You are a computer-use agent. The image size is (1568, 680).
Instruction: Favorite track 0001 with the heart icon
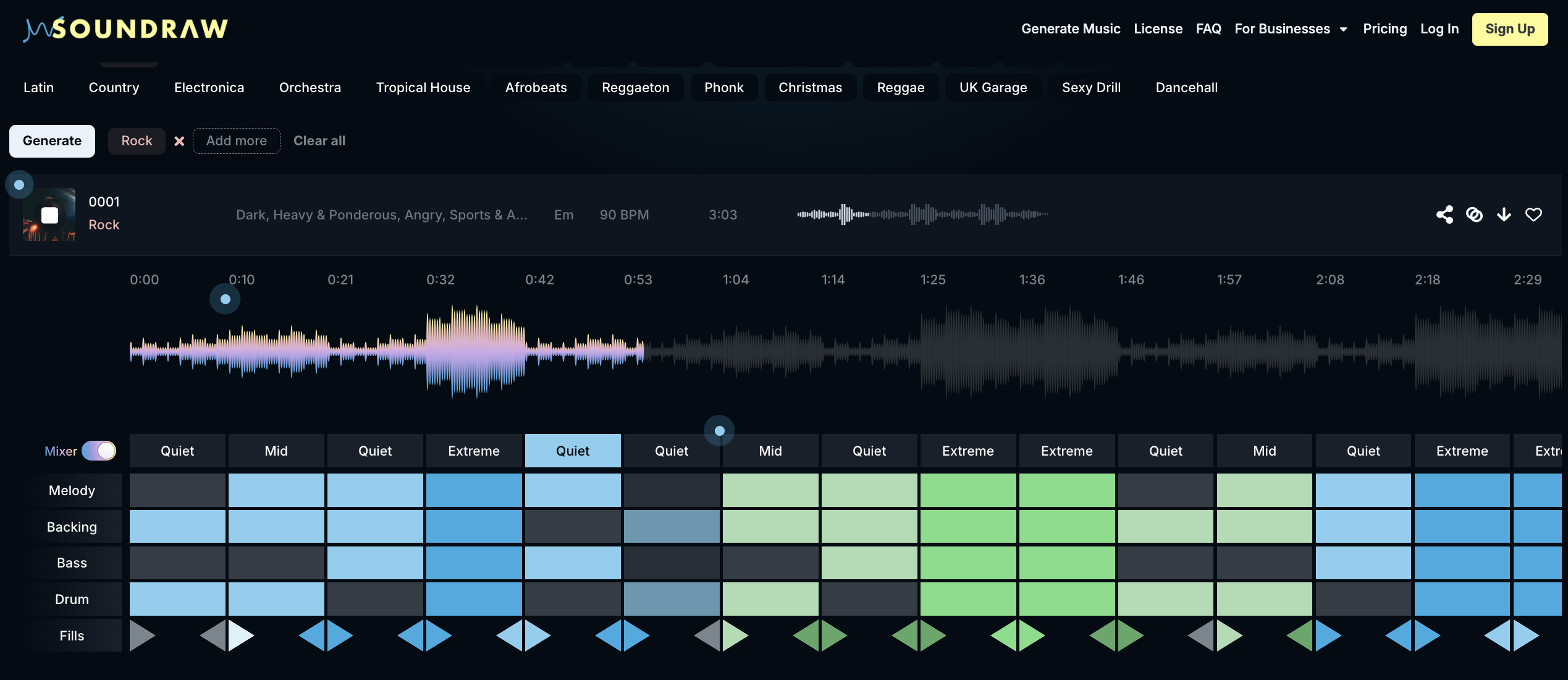click(x=1533, y=215)
